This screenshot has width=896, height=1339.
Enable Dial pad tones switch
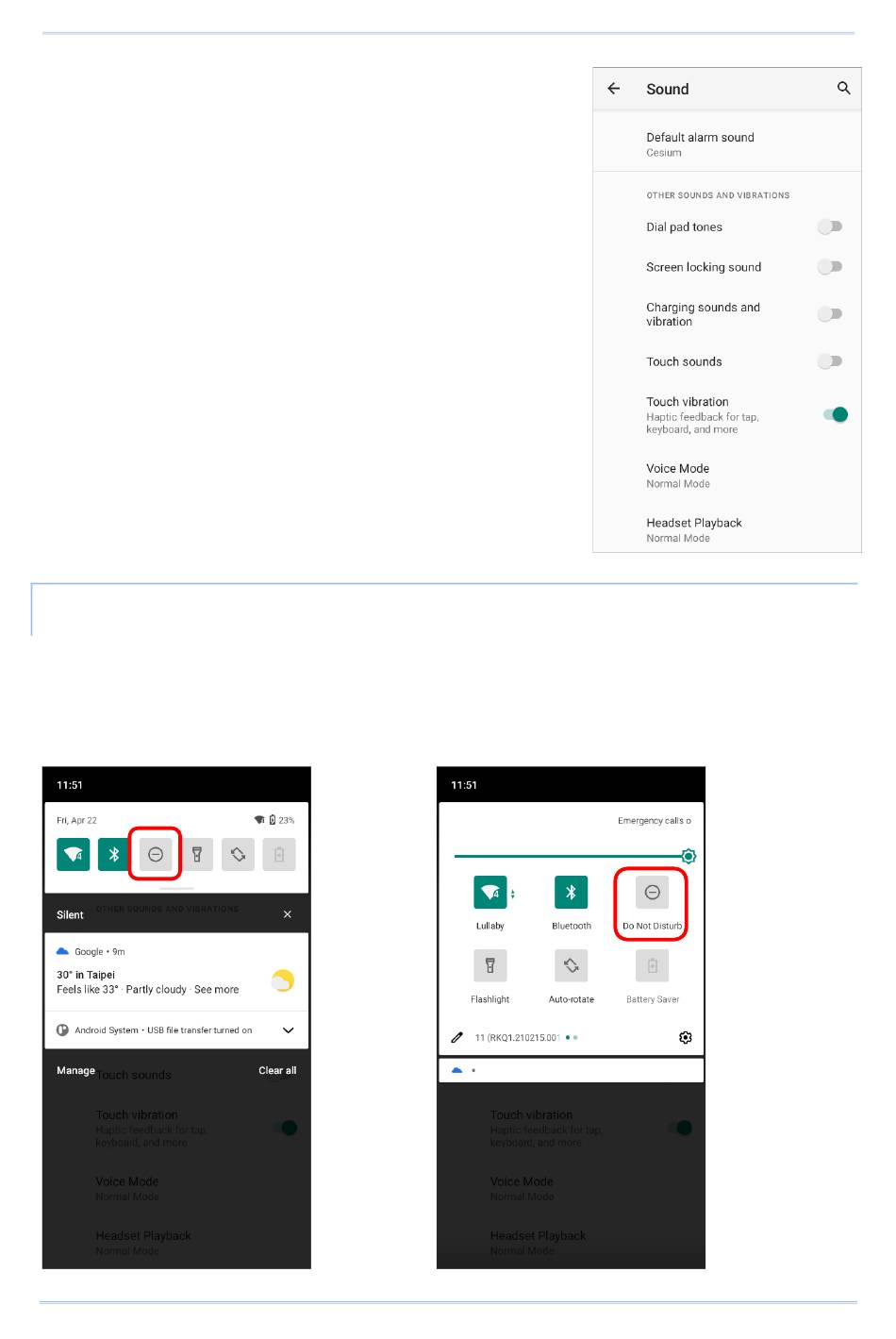(x=830, y=226)
